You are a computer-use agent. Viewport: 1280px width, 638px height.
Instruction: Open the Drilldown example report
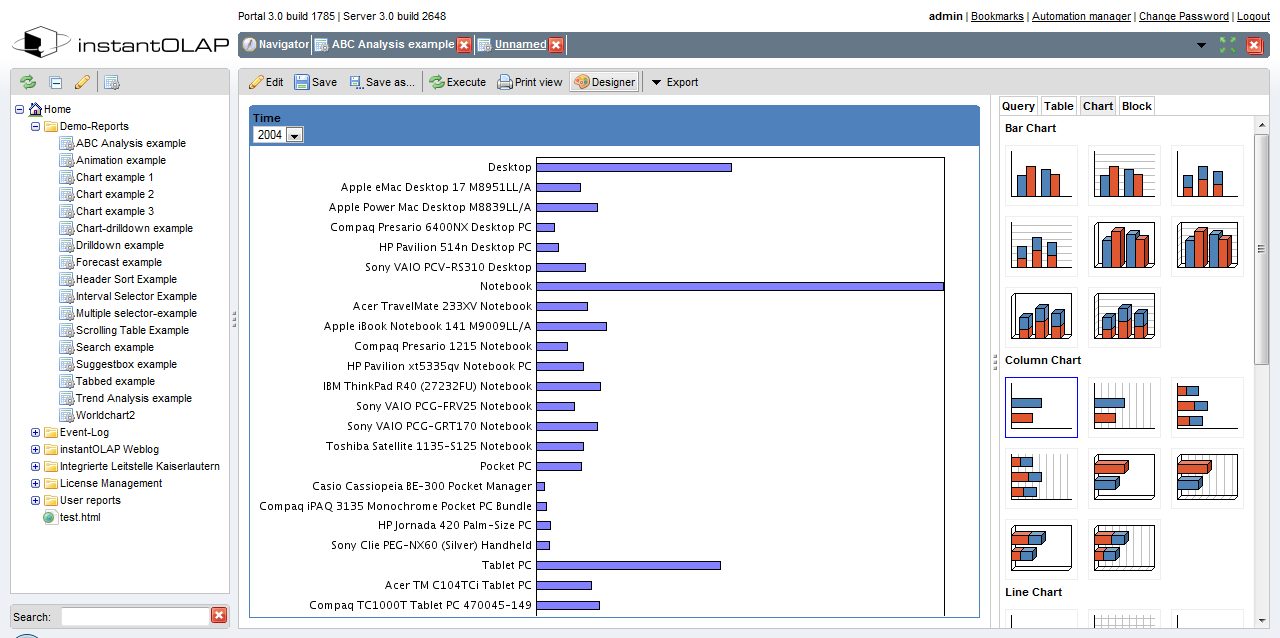(120, 245)
